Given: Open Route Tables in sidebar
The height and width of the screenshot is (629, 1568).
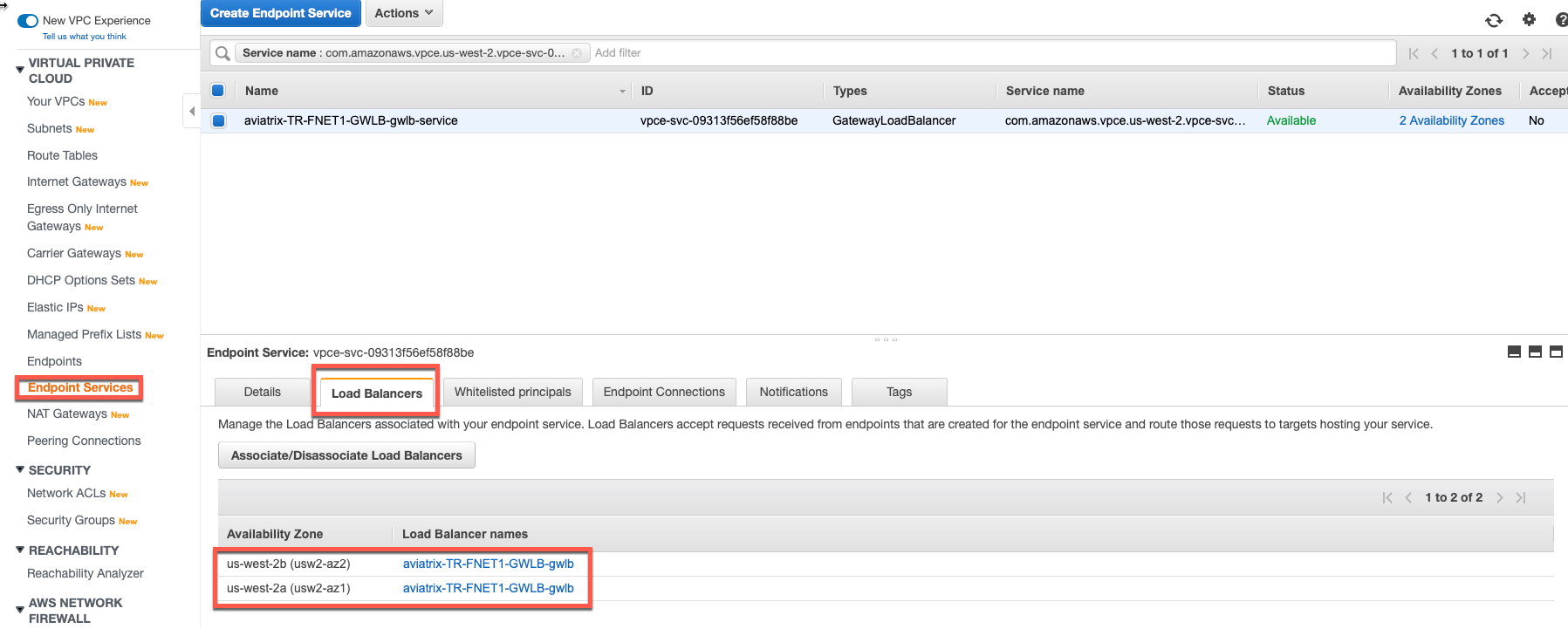Looking at the screenshot, I should pyautogui.click(x=62, y=155).
